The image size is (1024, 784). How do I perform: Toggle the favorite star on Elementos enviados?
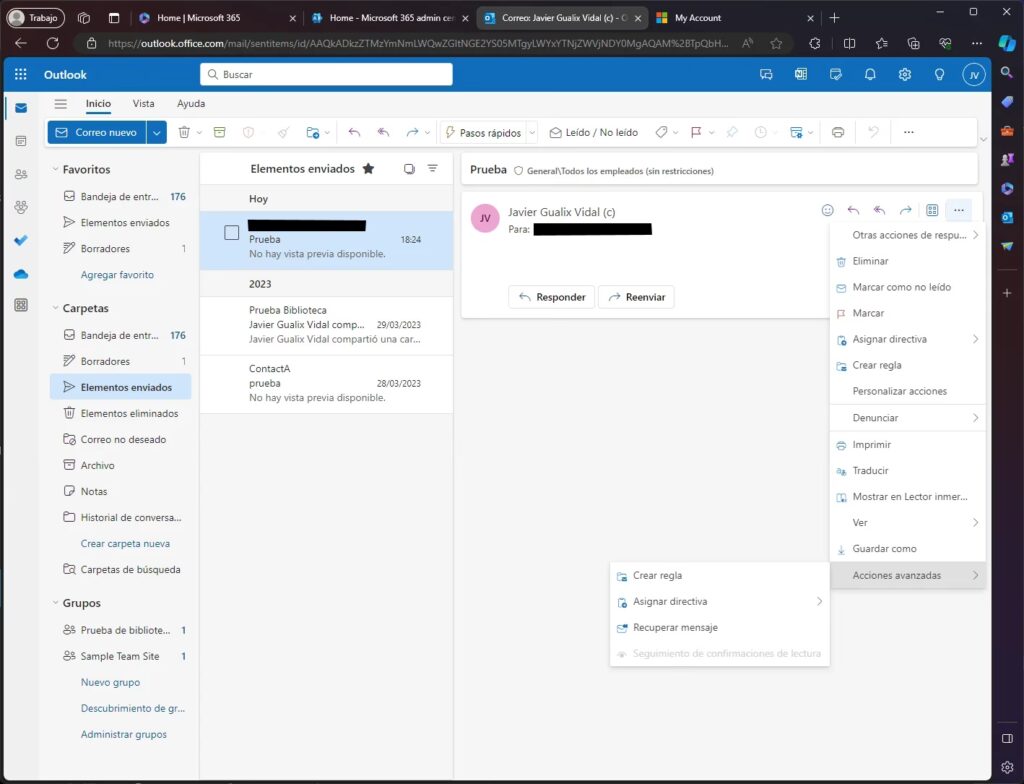point(368,169)
